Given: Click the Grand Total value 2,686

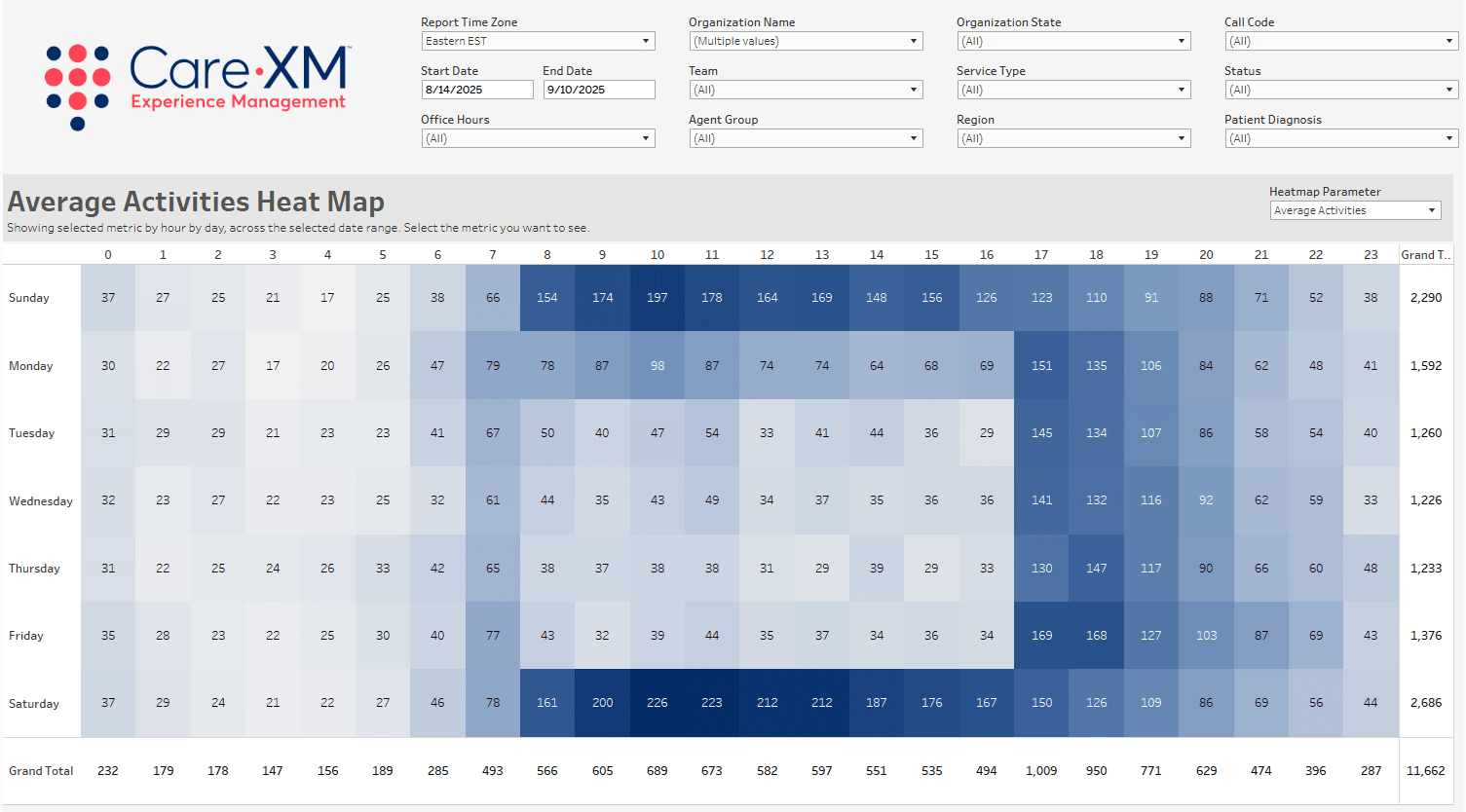Looking at the screenshot, I should tap(1425, 703).
